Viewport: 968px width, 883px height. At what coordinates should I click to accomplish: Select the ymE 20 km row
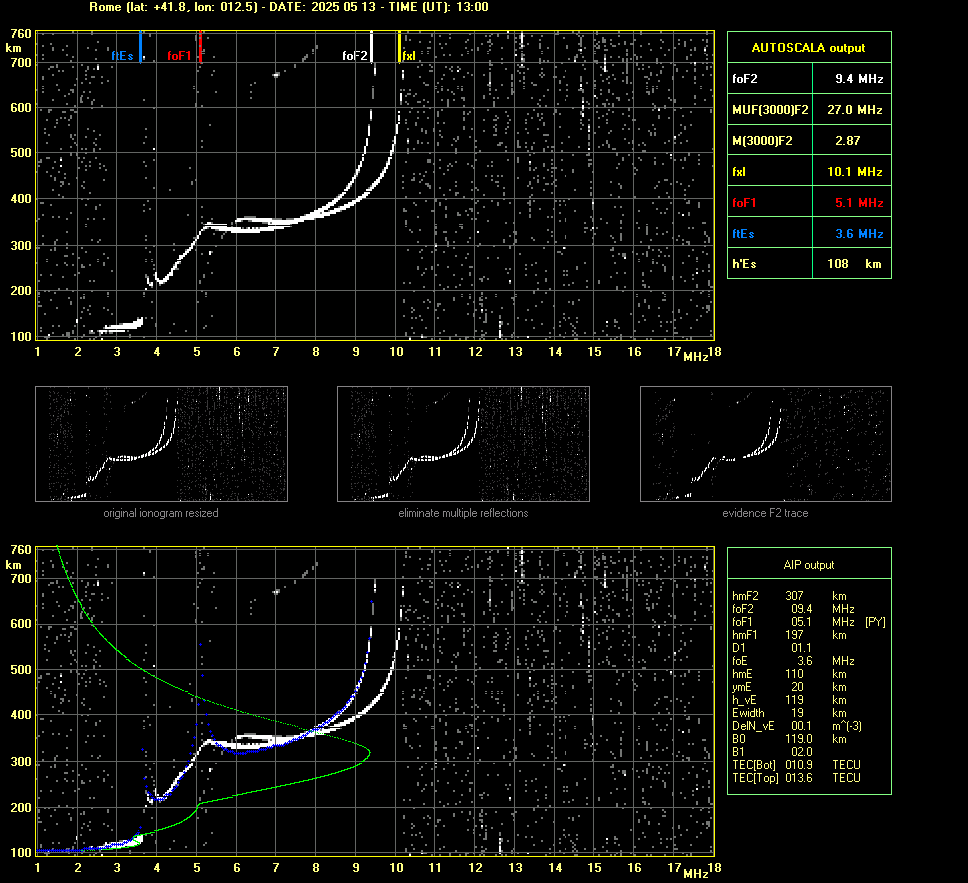789,687
